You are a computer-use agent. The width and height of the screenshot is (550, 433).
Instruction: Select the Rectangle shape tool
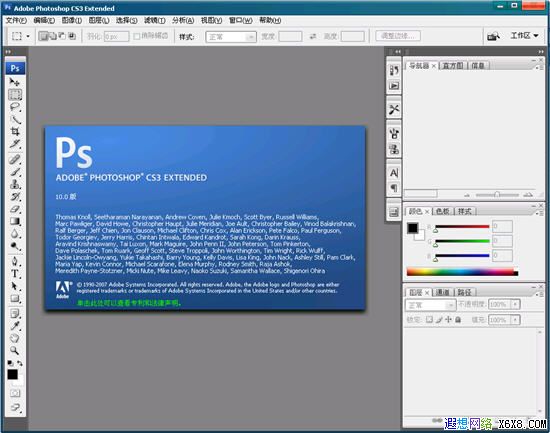(15, 299)
